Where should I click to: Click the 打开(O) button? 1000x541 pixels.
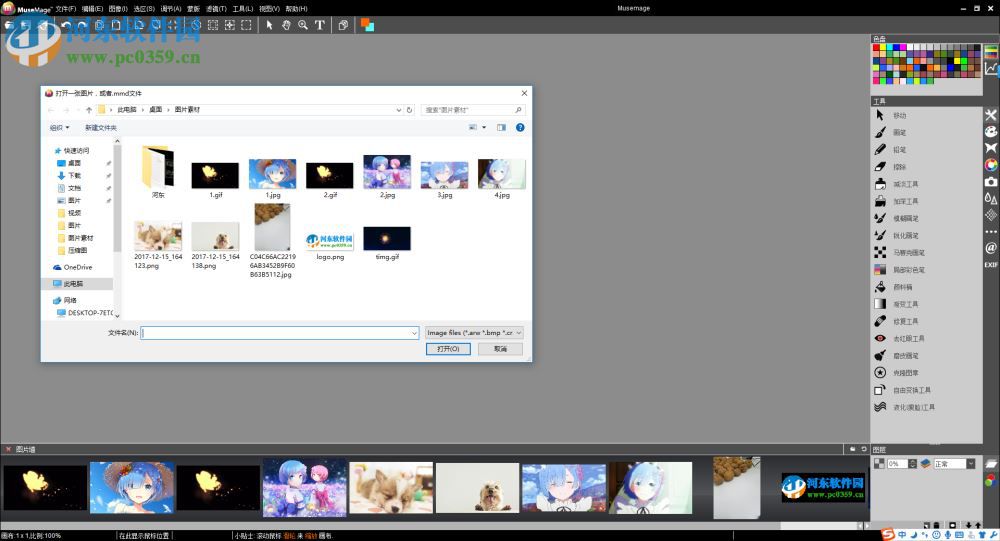(x=447, y=349)
